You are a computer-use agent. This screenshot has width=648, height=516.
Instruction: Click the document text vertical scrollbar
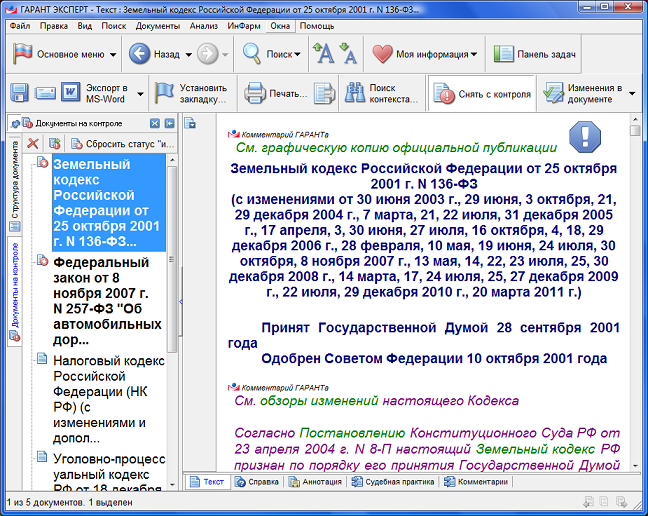pyautogui.click(x=635, y=300)
